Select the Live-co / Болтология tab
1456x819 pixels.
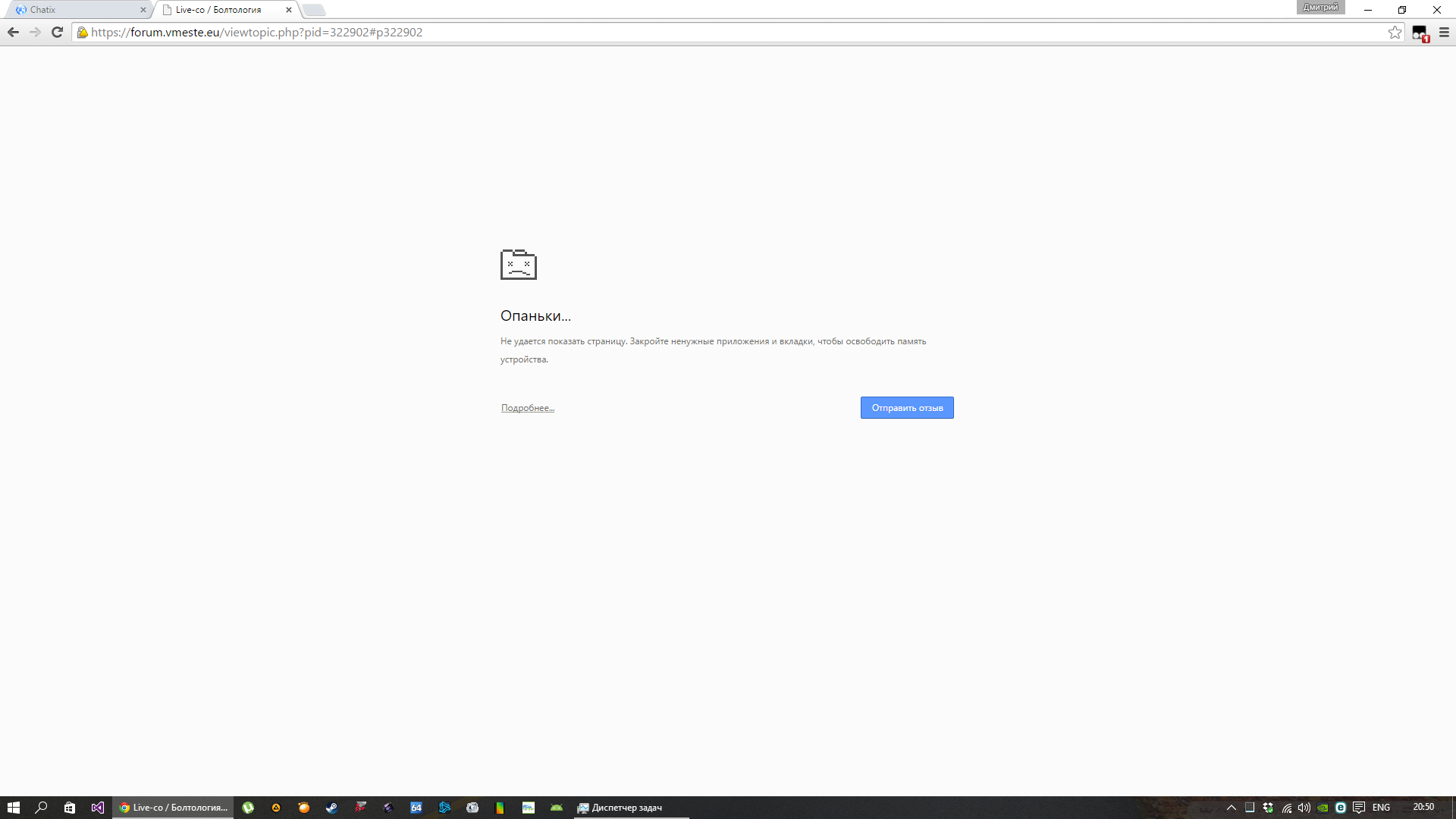220,10
